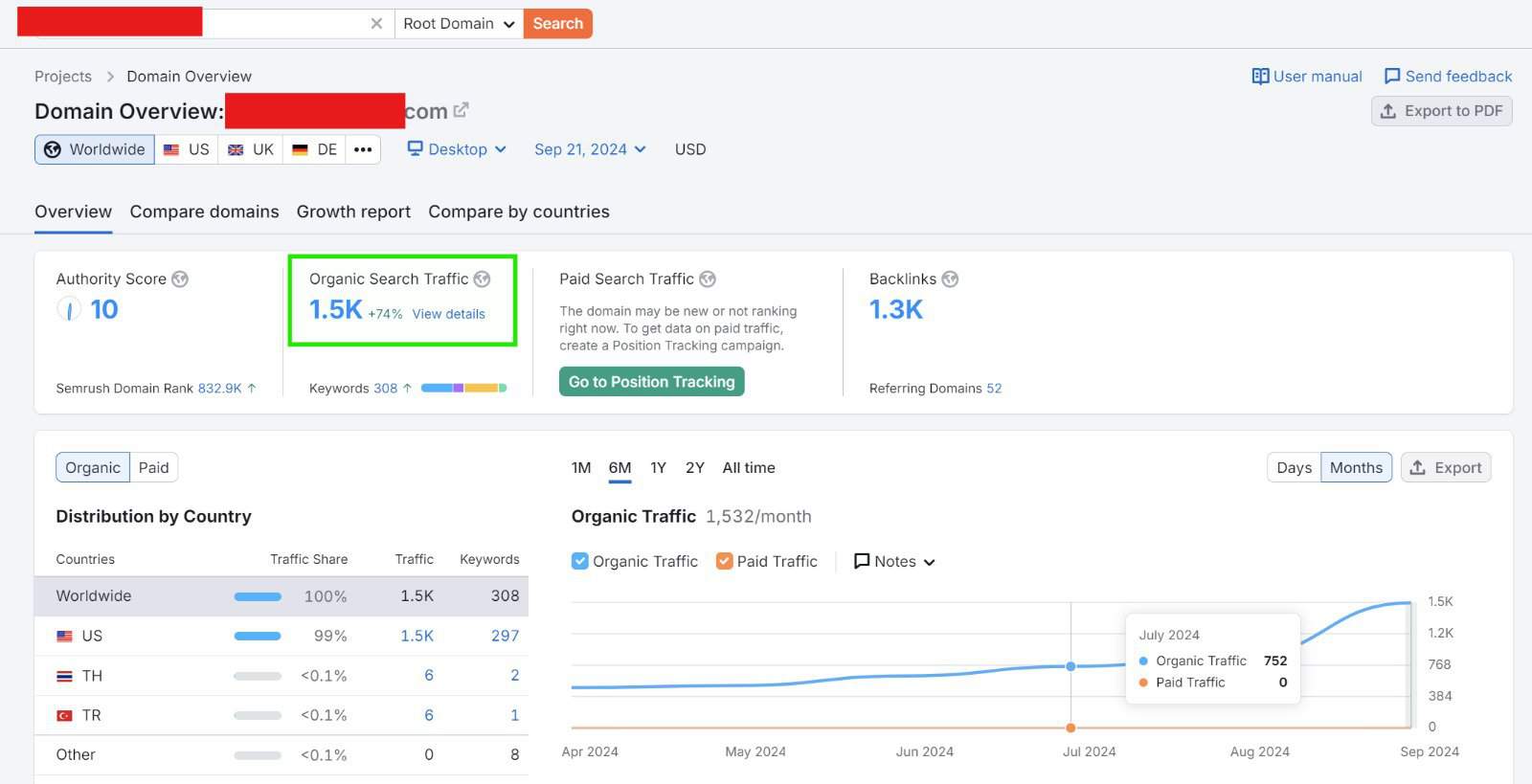Screen dimensions: 1532x784
Task: Clear the domain search field with X
Action: 376,24
